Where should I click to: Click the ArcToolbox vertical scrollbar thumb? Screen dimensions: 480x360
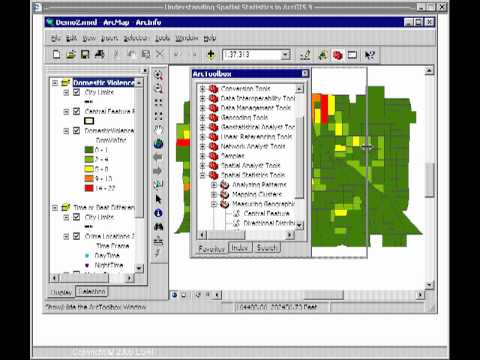pos(300,157)
